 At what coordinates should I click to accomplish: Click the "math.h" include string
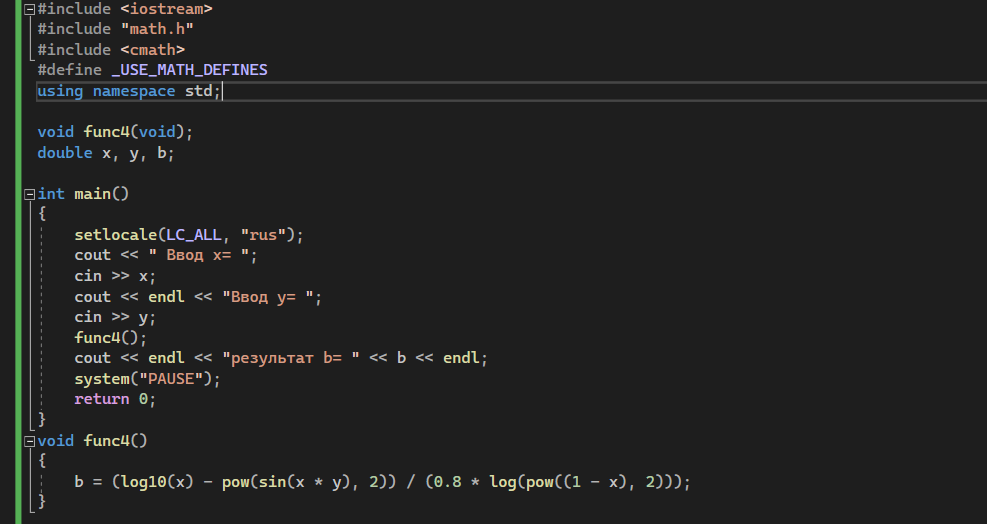157,29
